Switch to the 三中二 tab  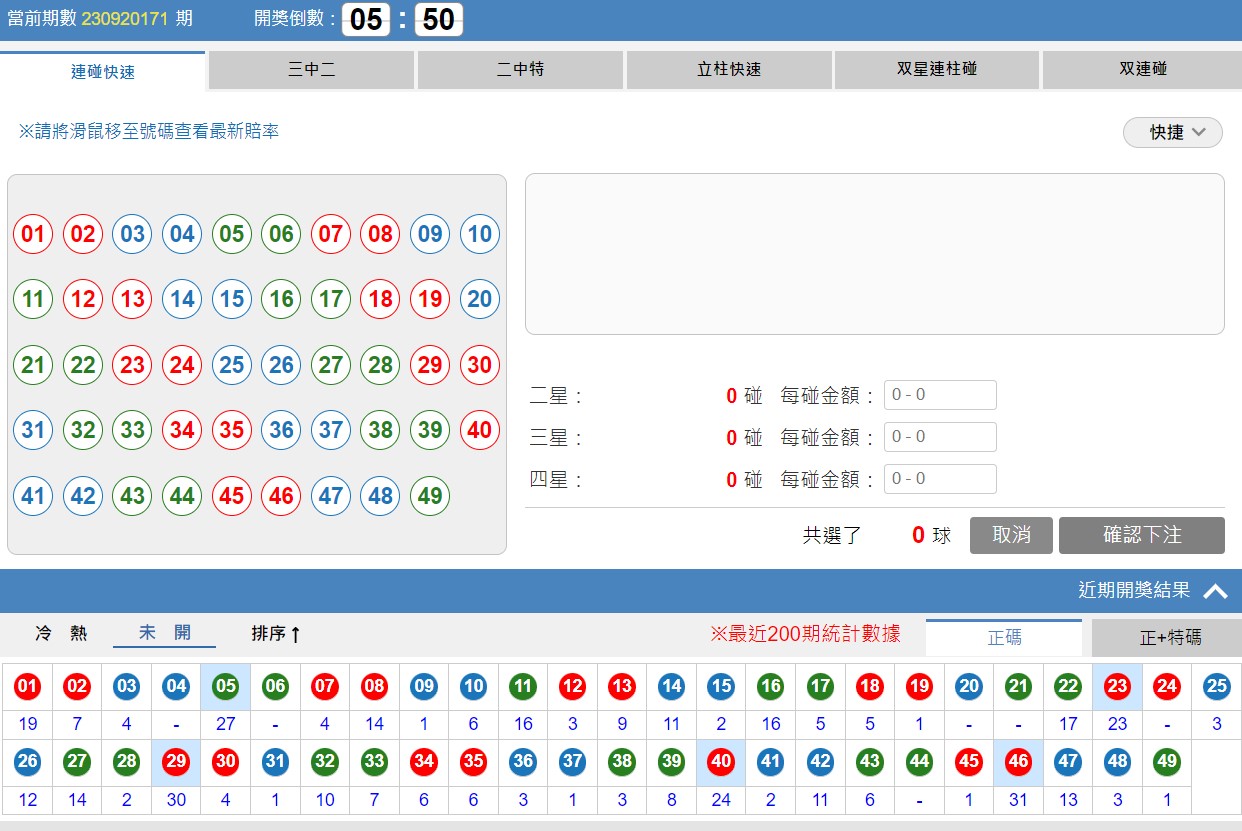[311, 70]
